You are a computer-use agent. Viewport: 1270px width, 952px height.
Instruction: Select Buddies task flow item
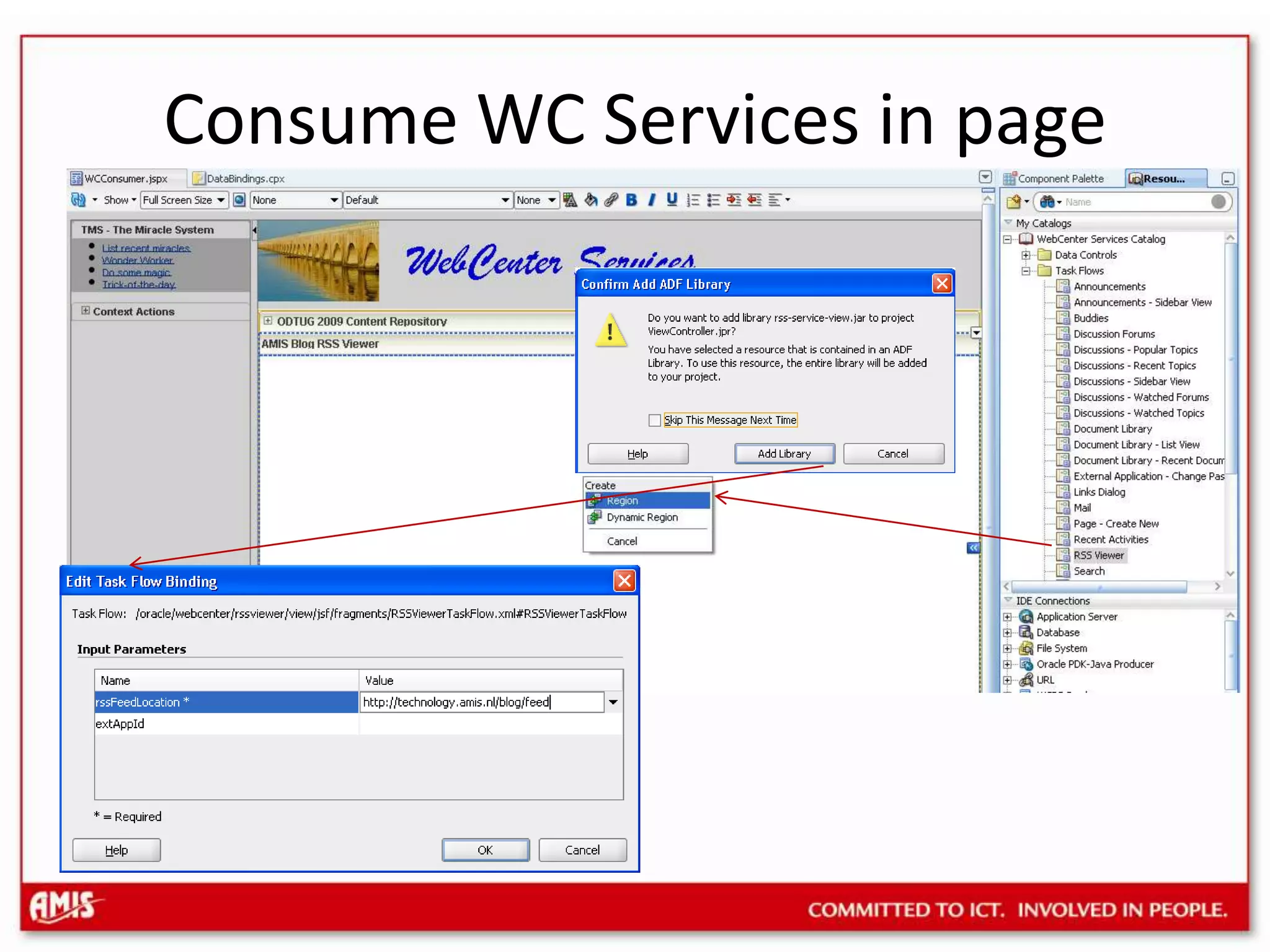coord(1091,318)
